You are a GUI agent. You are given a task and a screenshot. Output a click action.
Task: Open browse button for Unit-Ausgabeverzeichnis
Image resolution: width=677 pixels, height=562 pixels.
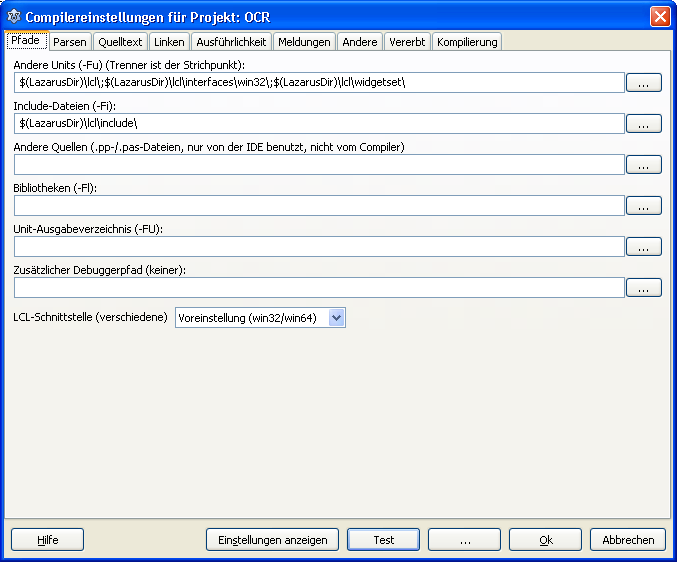[643, 247]
